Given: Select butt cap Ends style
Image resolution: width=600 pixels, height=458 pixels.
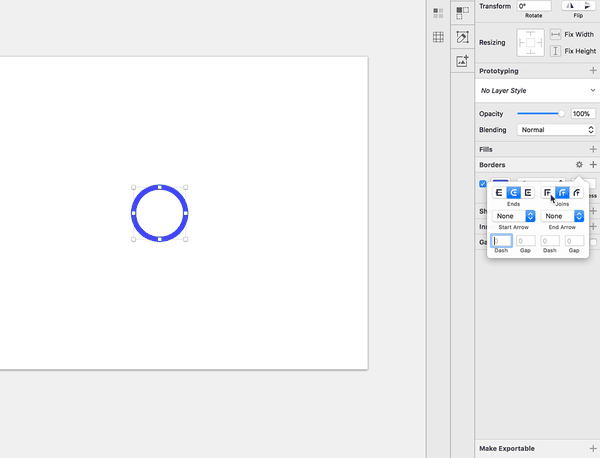Looking at the screenshot, I should (x=499, y=192).
